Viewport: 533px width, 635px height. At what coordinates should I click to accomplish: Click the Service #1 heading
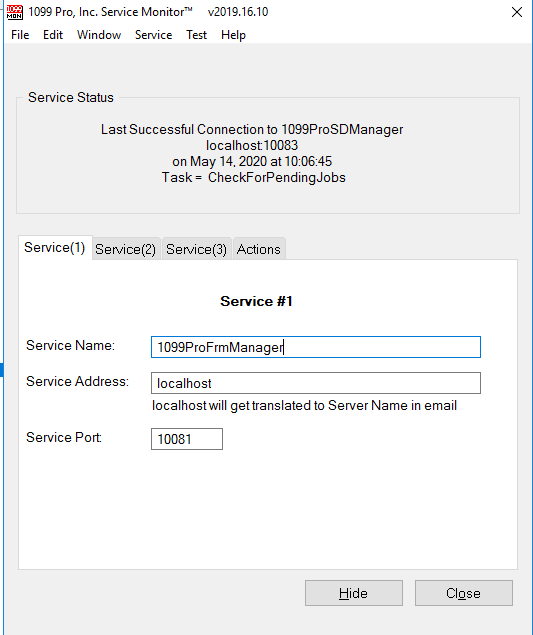pos(256,301)
